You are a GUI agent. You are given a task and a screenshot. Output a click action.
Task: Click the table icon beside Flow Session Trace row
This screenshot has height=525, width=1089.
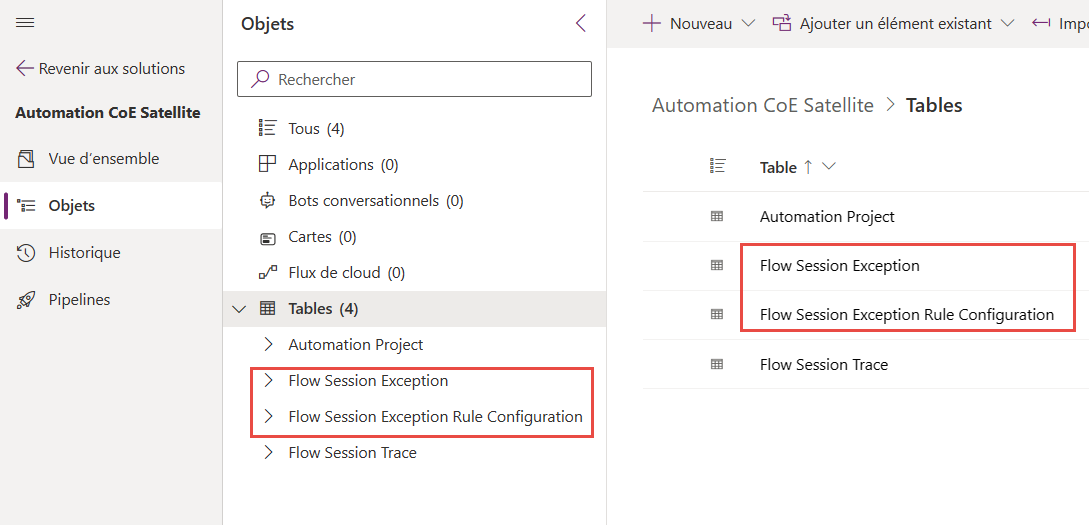coord(716,364)
